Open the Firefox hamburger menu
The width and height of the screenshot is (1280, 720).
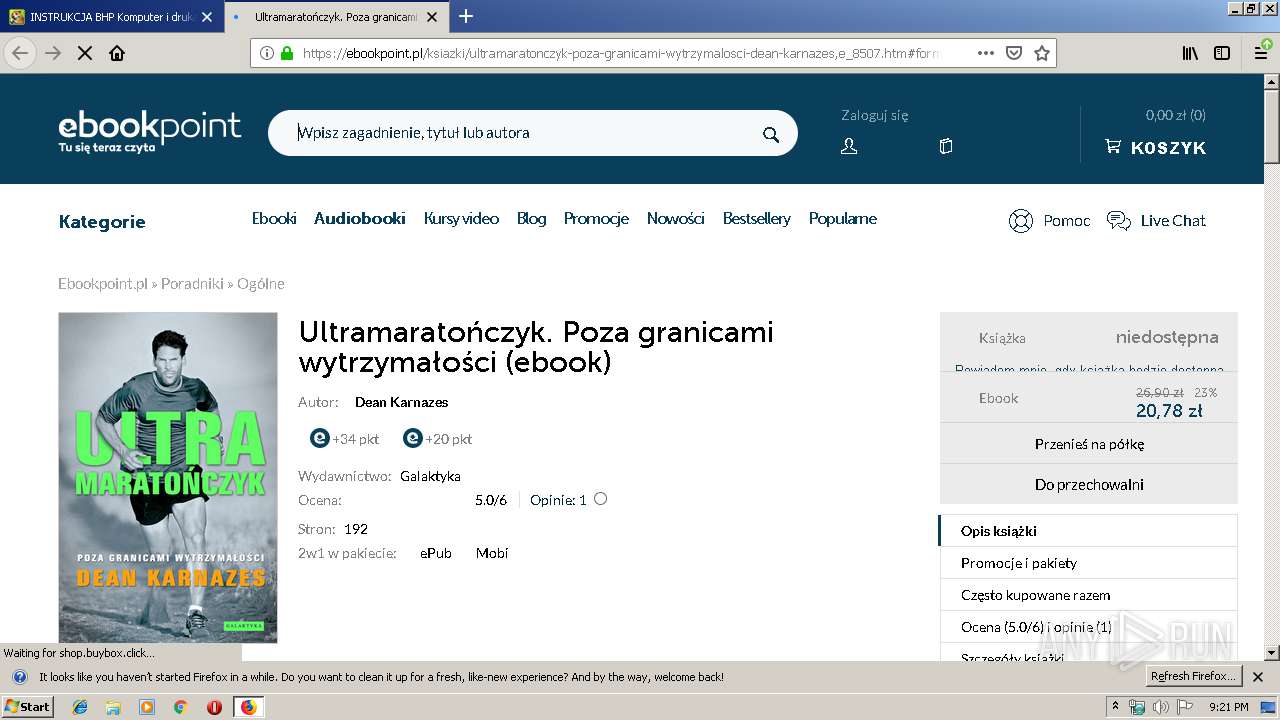click(1262, 53)
